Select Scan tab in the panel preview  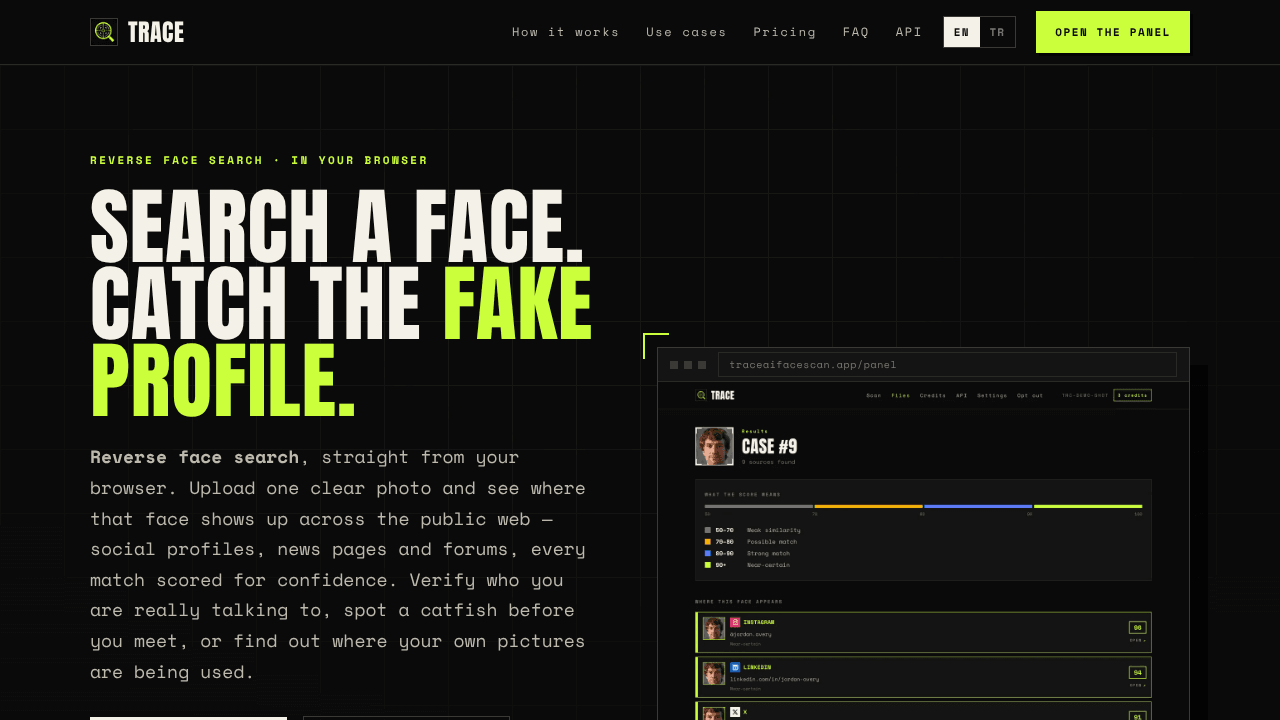pos(874,395)
